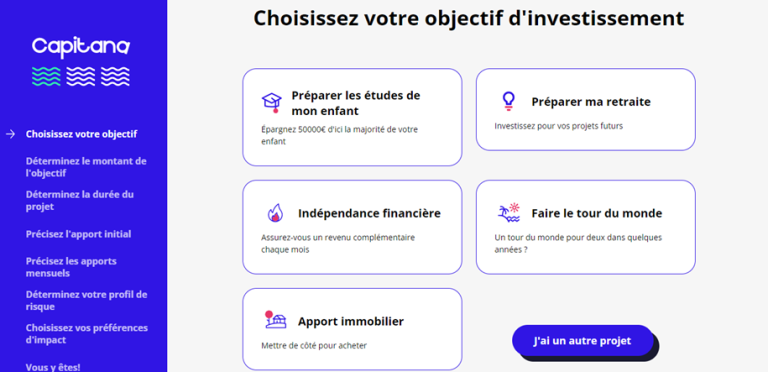Click the graduation cap icon
Viewport: 768px width, 372px height.
(x=271, y=103)
